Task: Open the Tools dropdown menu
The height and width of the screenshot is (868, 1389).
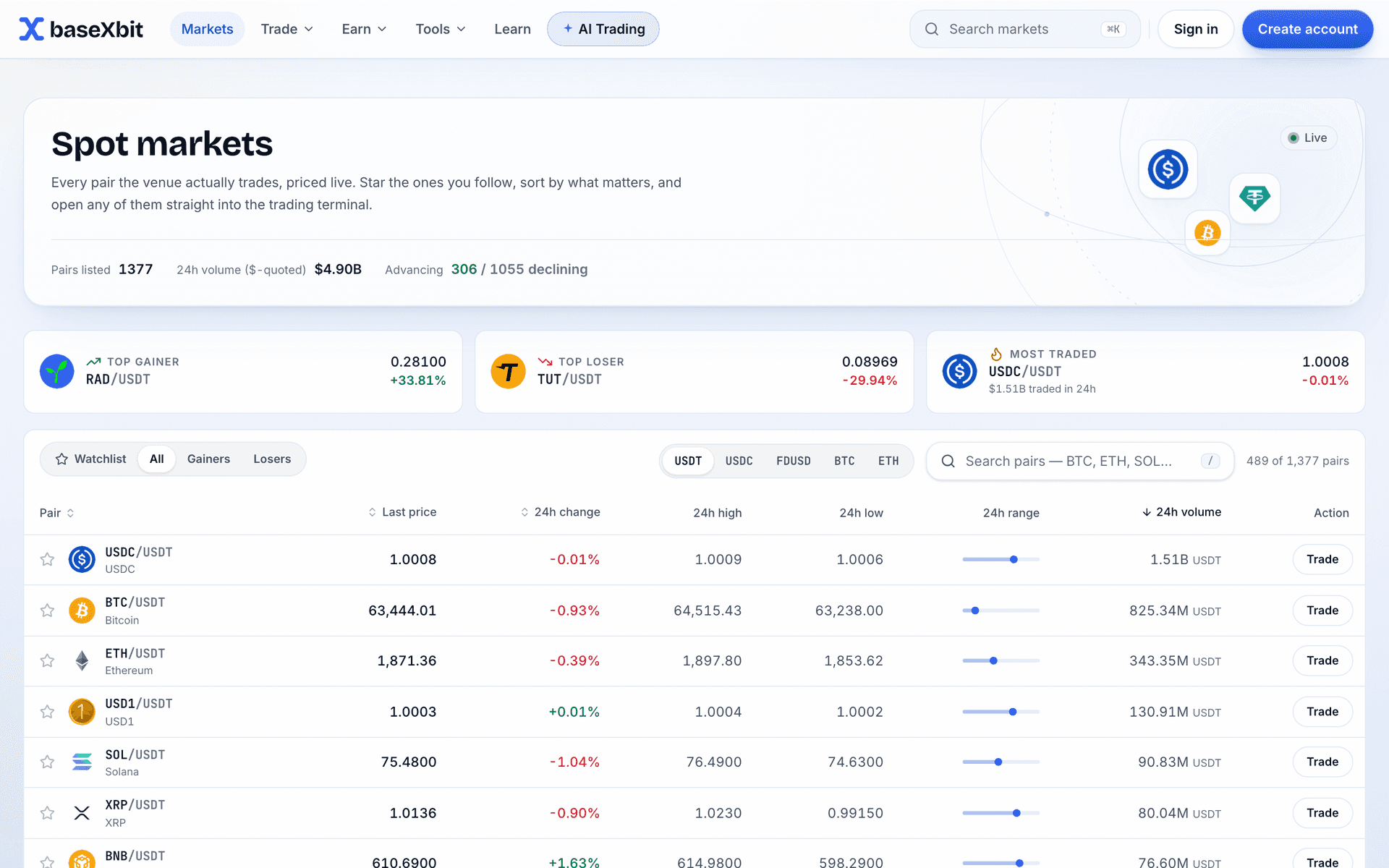Action: click(x=440, y=29)
